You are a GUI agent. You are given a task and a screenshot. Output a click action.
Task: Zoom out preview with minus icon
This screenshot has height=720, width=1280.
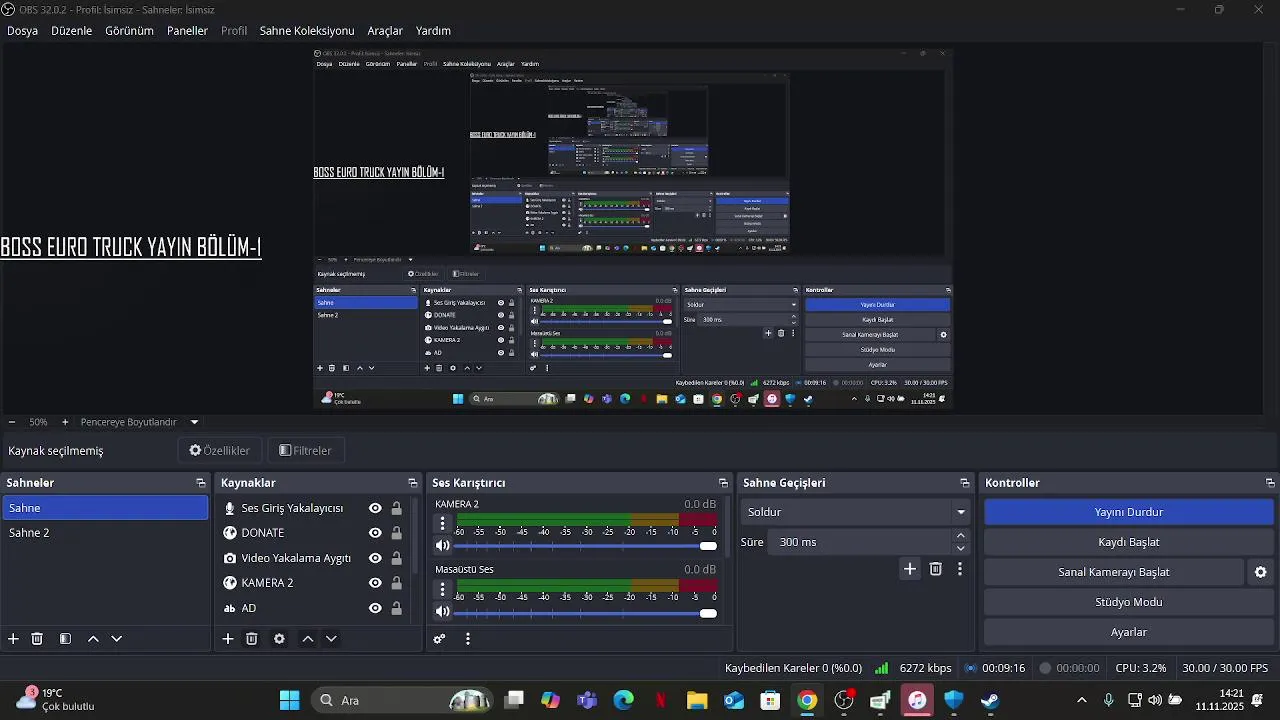(12, 422)
